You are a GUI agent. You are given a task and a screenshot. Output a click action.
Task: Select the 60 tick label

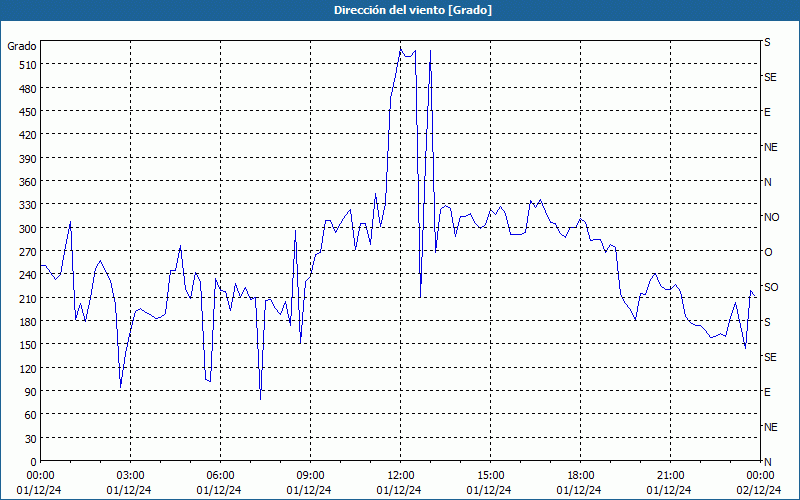pos(30,415)
